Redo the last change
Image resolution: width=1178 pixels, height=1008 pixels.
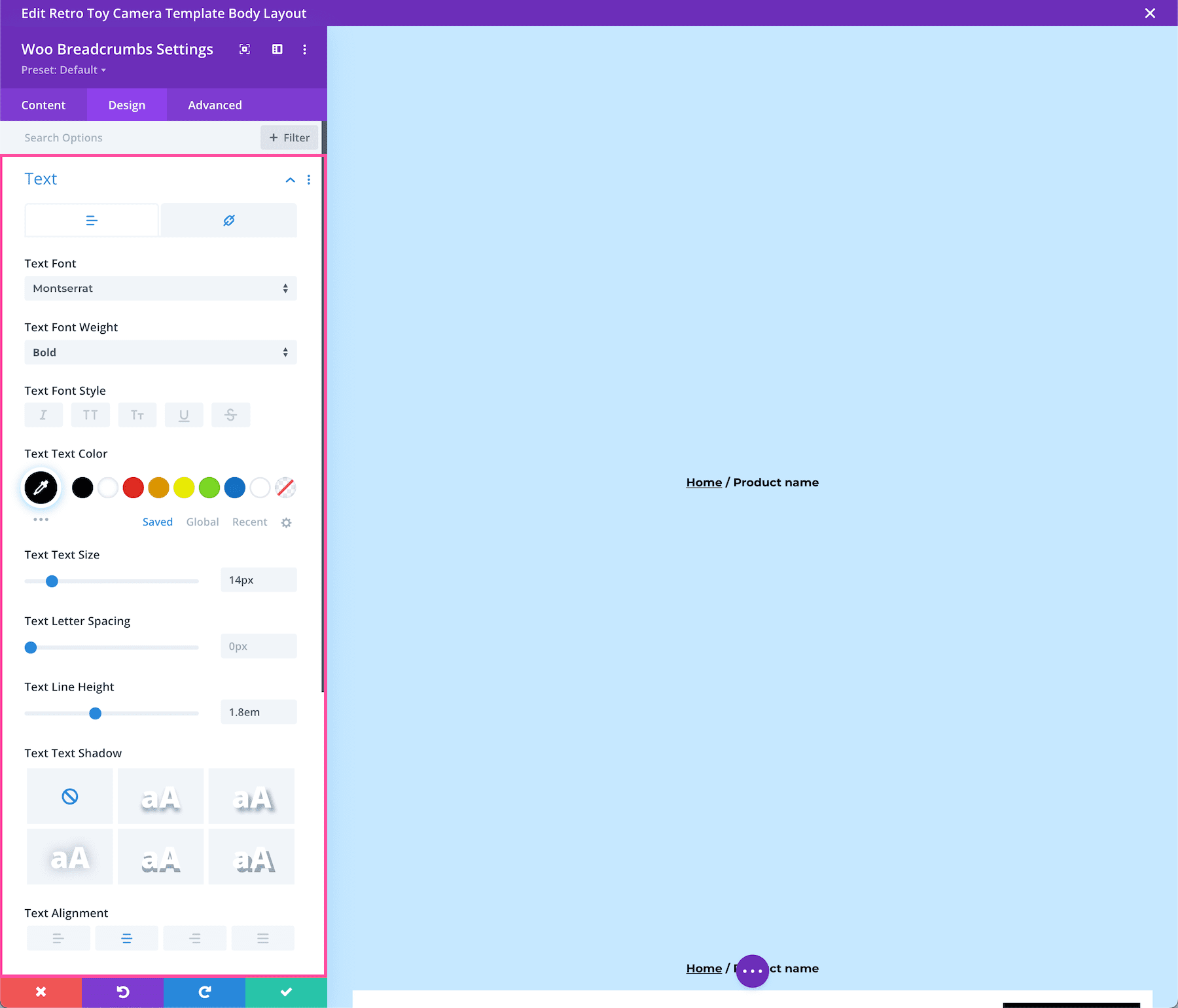(x=204, y=992)
